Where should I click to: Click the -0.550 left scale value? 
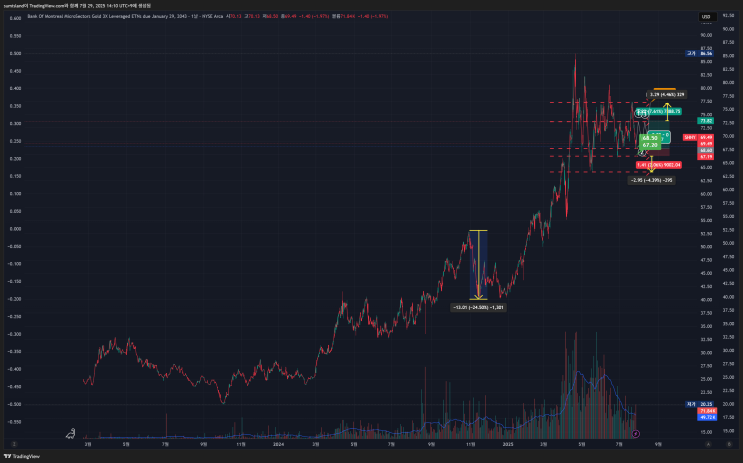point(14,422)
